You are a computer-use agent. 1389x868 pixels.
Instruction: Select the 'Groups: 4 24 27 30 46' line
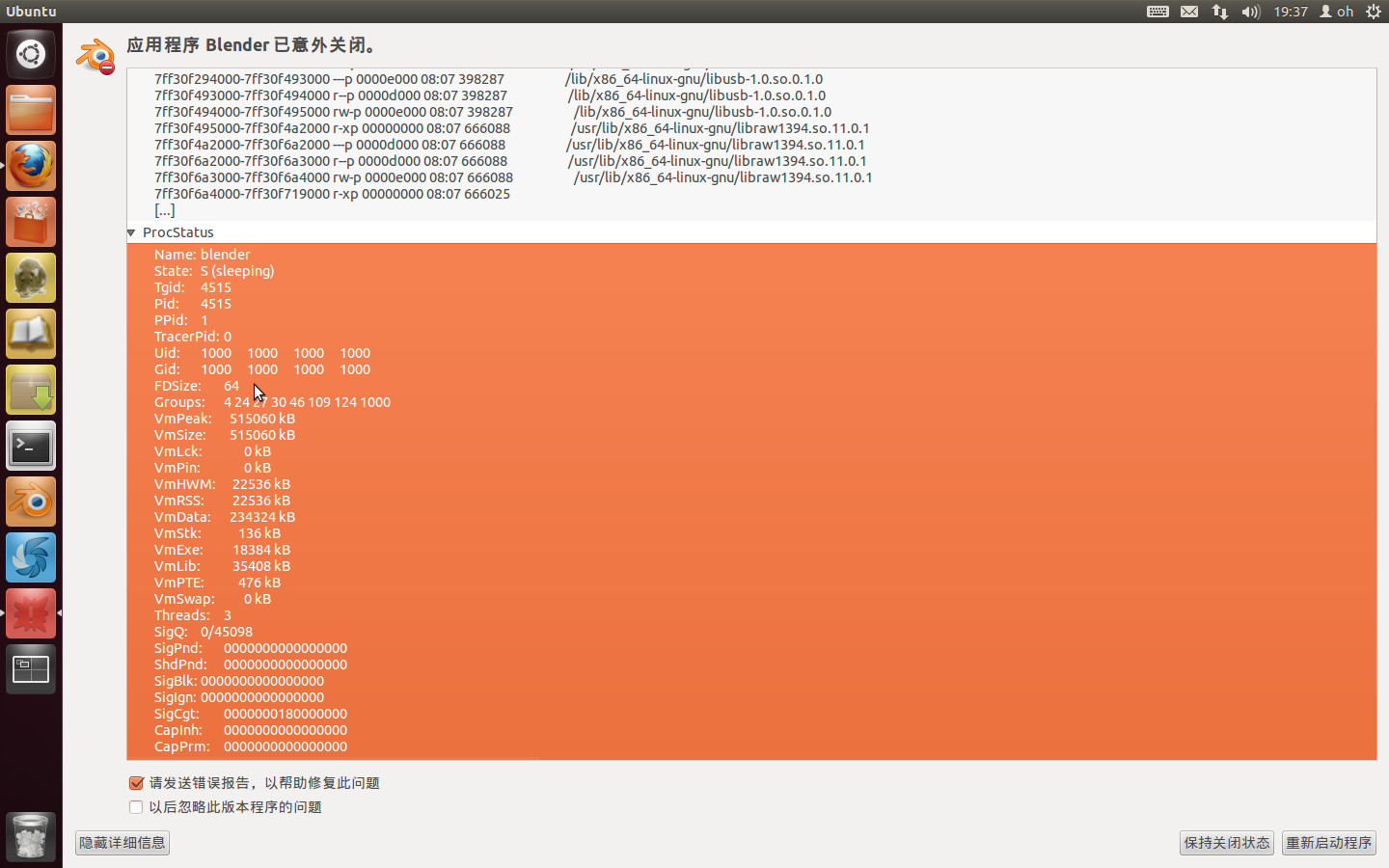tap(272, 402)
